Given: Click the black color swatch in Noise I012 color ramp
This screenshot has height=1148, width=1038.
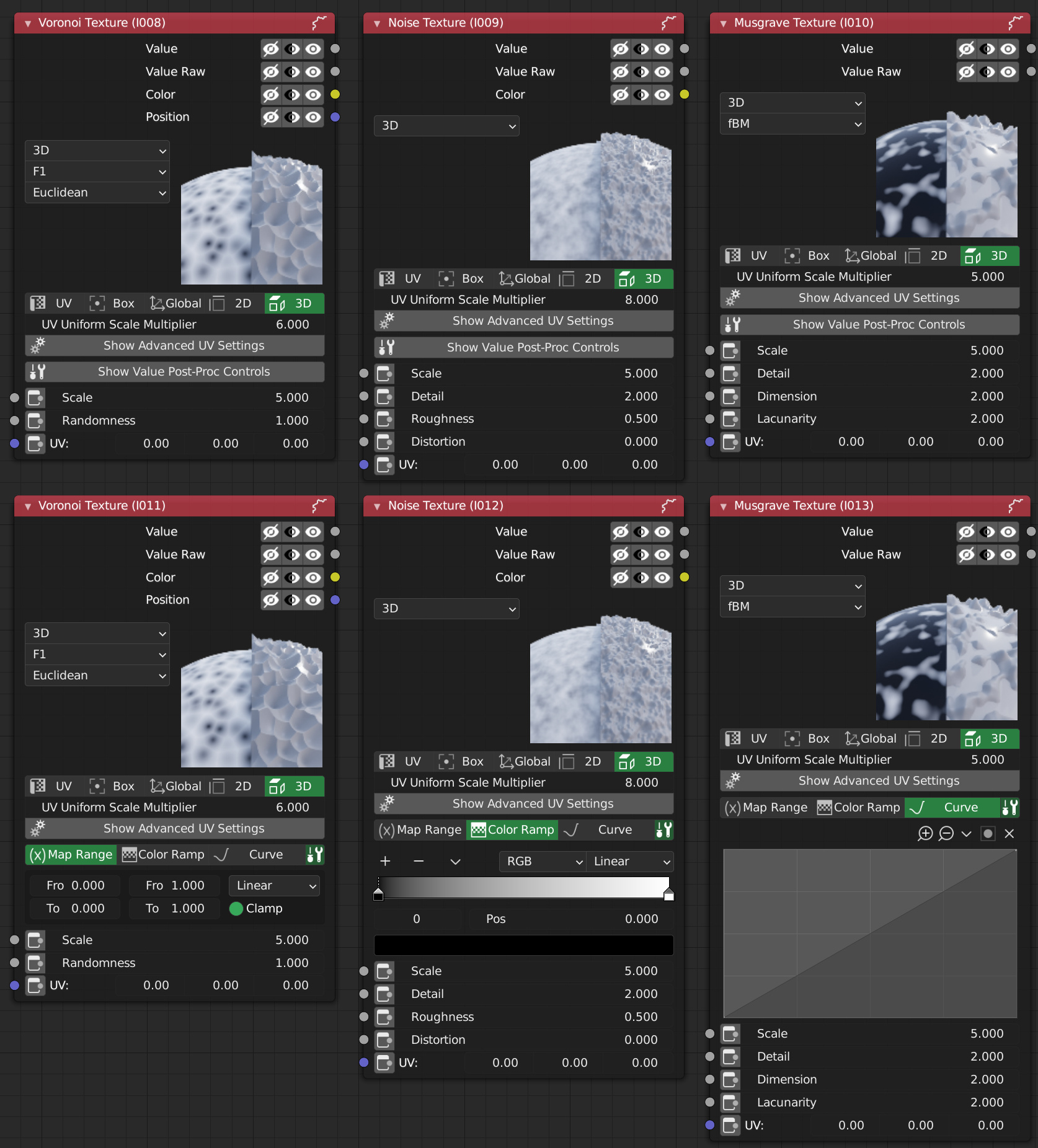Looking at the screenshot, I should tap(524, 945).
